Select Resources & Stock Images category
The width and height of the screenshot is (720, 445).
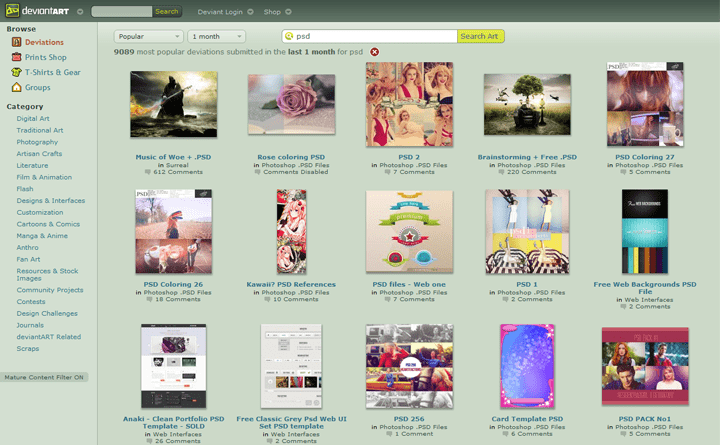[x=47, y=275]
